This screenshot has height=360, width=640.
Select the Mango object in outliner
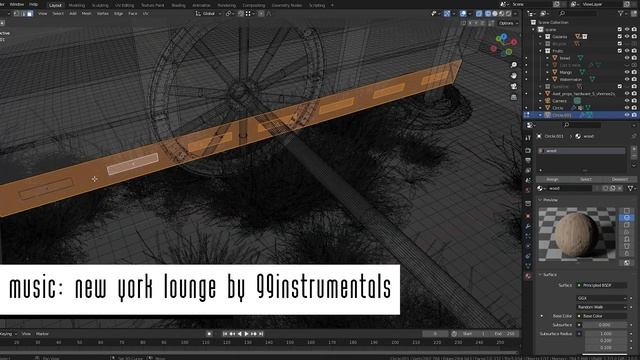[566, 72]
